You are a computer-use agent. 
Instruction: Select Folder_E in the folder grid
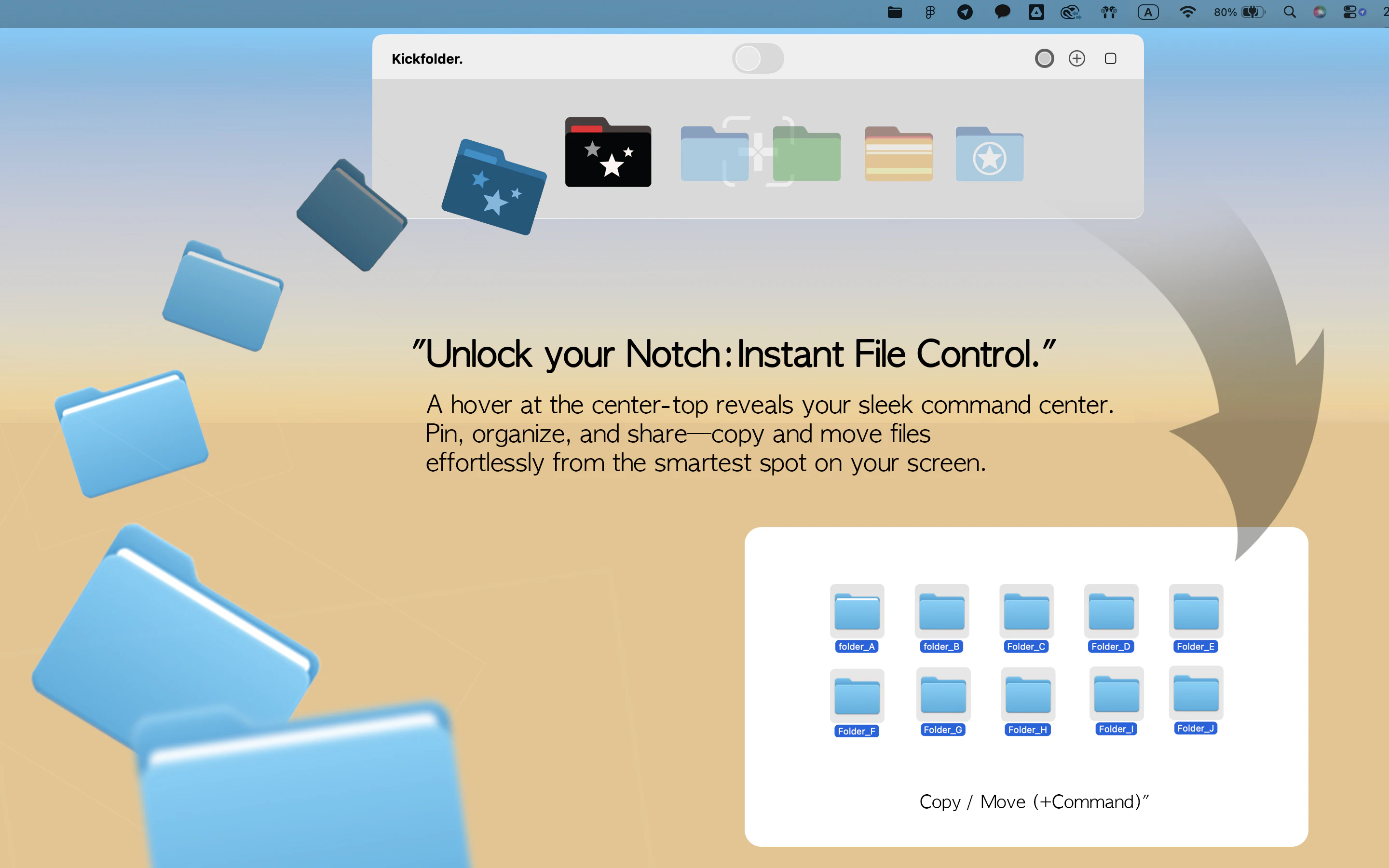tap(1196, 612)
